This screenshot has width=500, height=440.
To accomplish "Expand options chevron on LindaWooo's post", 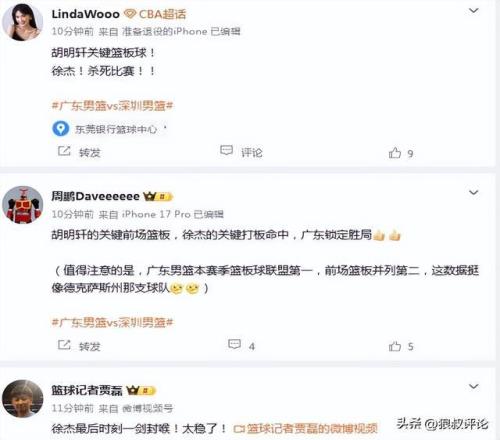I will click(474, 11).
